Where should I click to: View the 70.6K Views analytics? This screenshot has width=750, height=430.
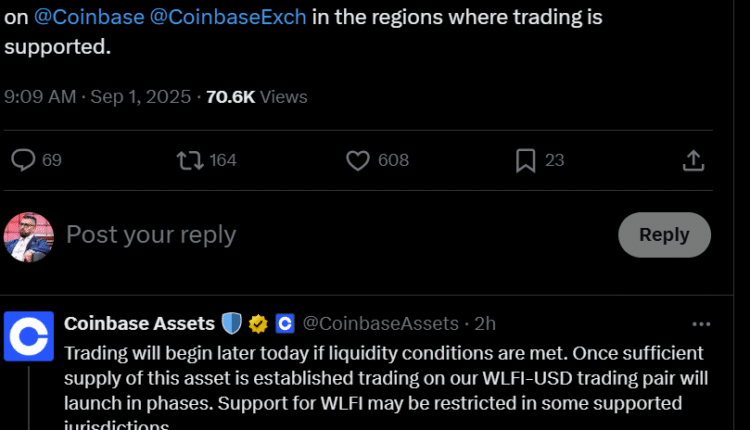[256, 97]
